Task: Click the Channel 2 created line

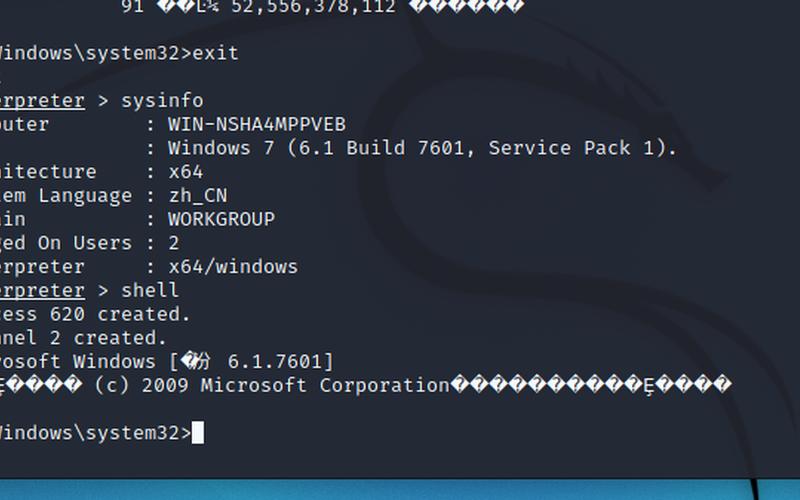Action: point(83,338)
